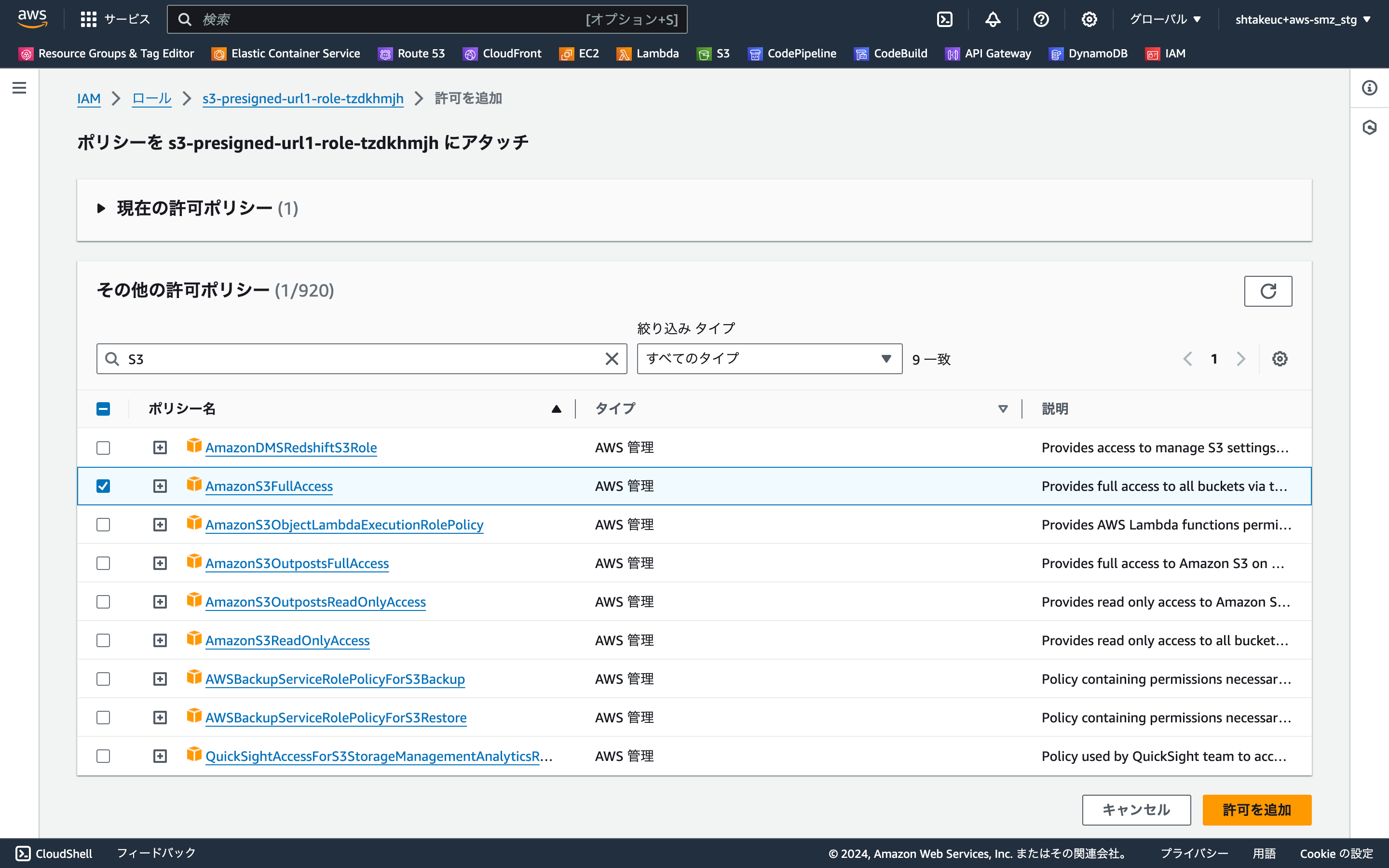
Task: Clear the S3 search filter
Action: click(x=612, y=359)
